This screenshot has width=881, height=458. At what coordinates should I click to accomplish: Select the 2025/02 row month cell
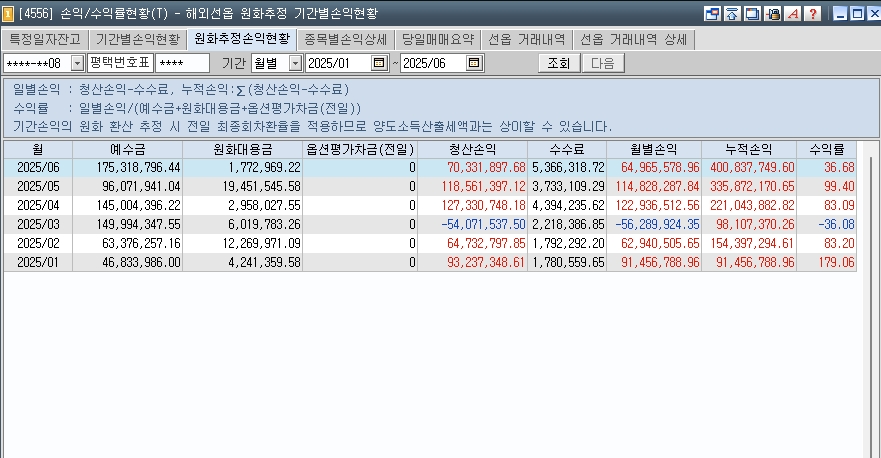(x=38, y=243)
